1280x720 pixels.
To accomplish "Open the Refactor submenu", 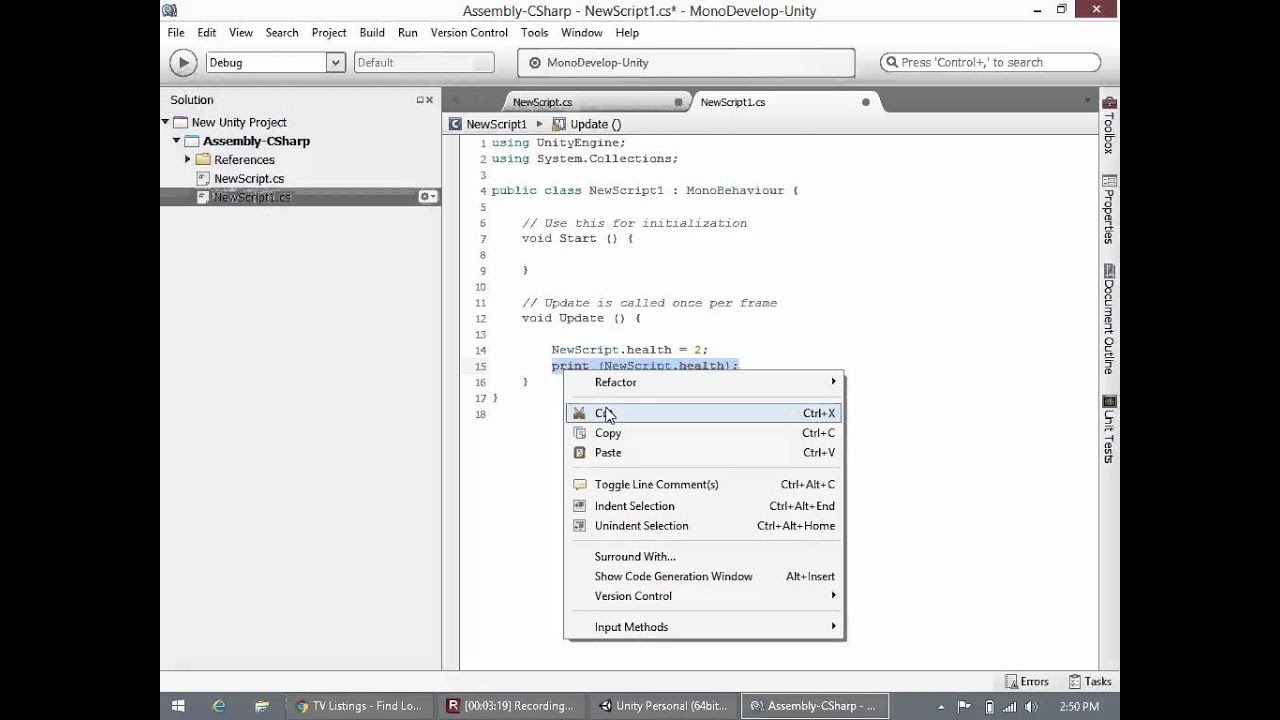I will (705, 382).
